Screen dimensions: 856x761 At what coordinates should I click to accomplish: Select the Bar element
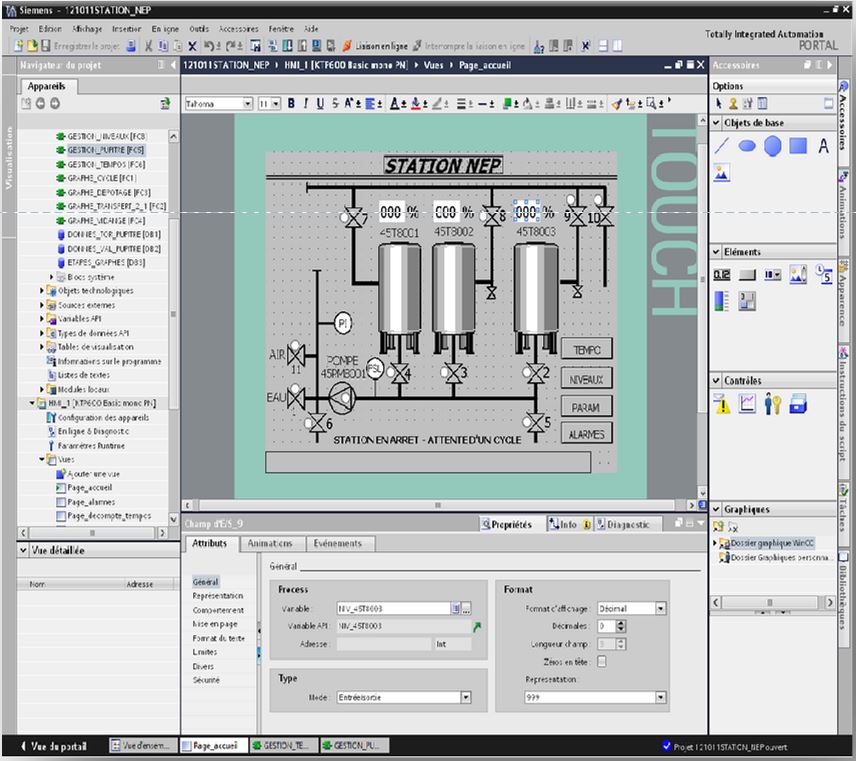(x=722, y=301)
